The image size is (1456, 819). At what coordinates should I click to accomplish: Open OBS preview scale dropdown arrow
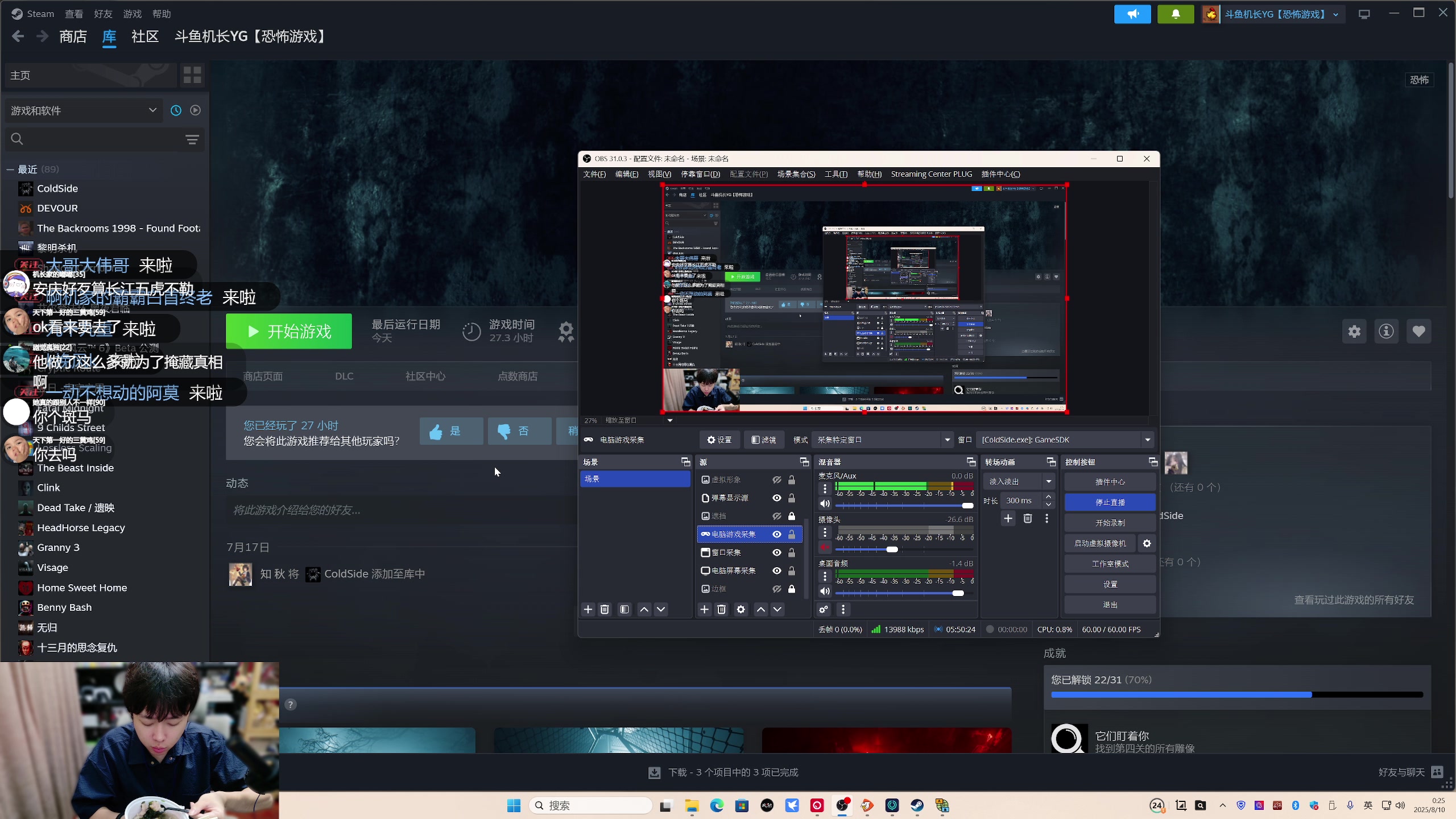pos(670,420)
